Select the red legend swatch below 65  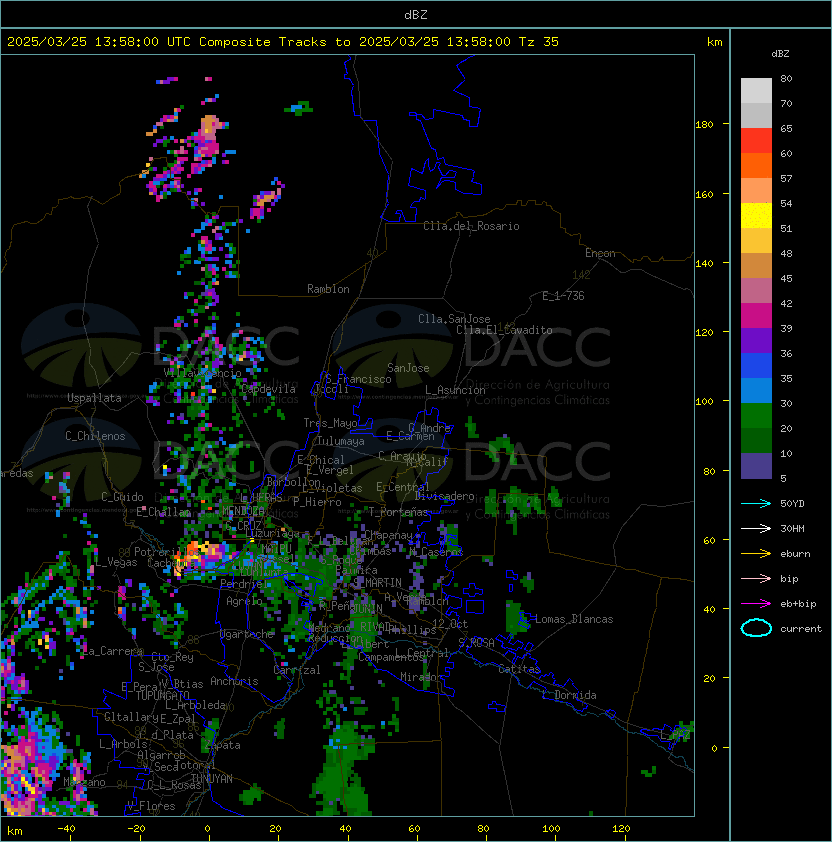click(756, 141)
